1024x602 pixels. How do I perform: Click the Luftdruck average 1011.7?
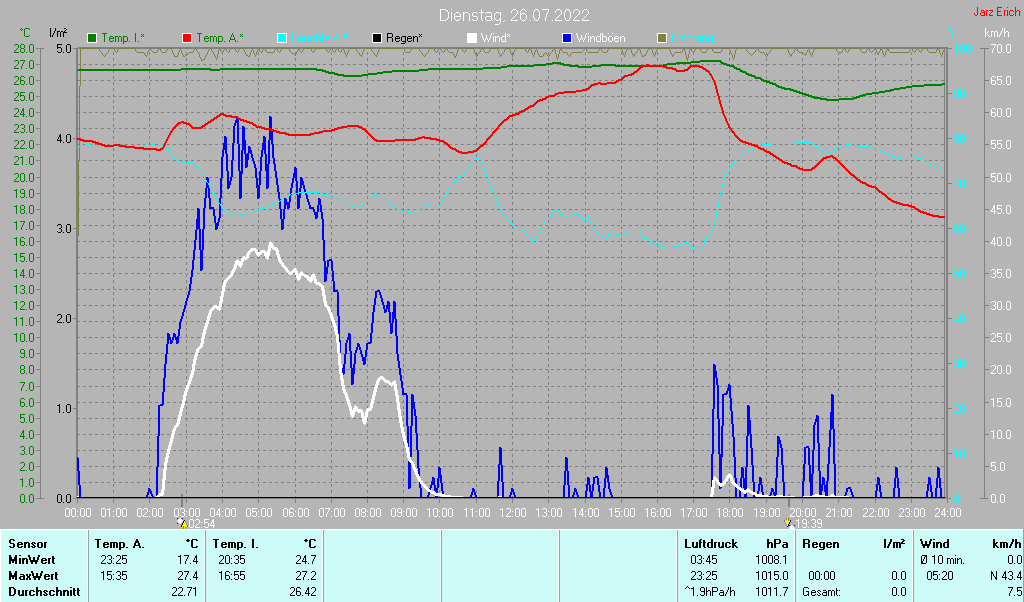tap(771, 592)
